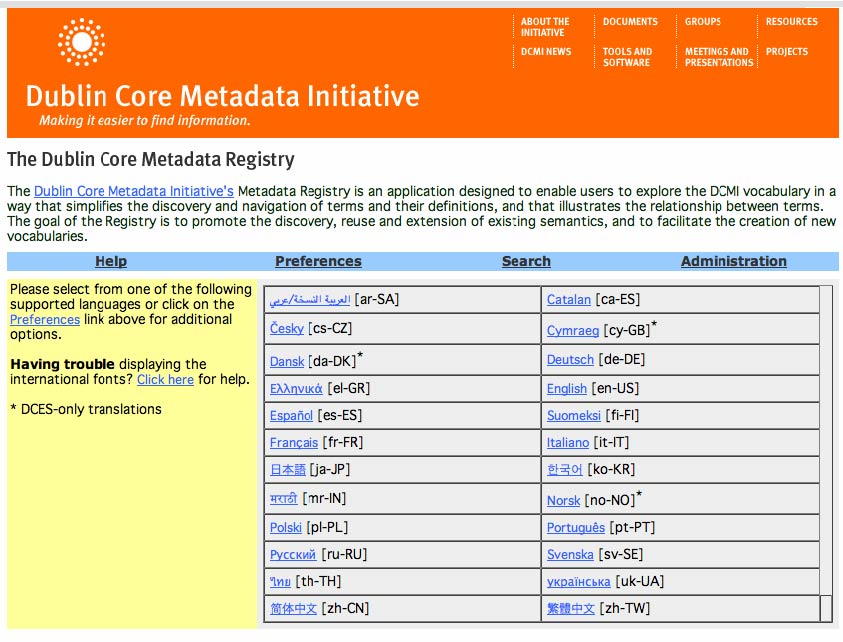The height and width of the screenshot is (642, 843).
Task: Click the Dublin Core sunburst logo
Action: 81,41
